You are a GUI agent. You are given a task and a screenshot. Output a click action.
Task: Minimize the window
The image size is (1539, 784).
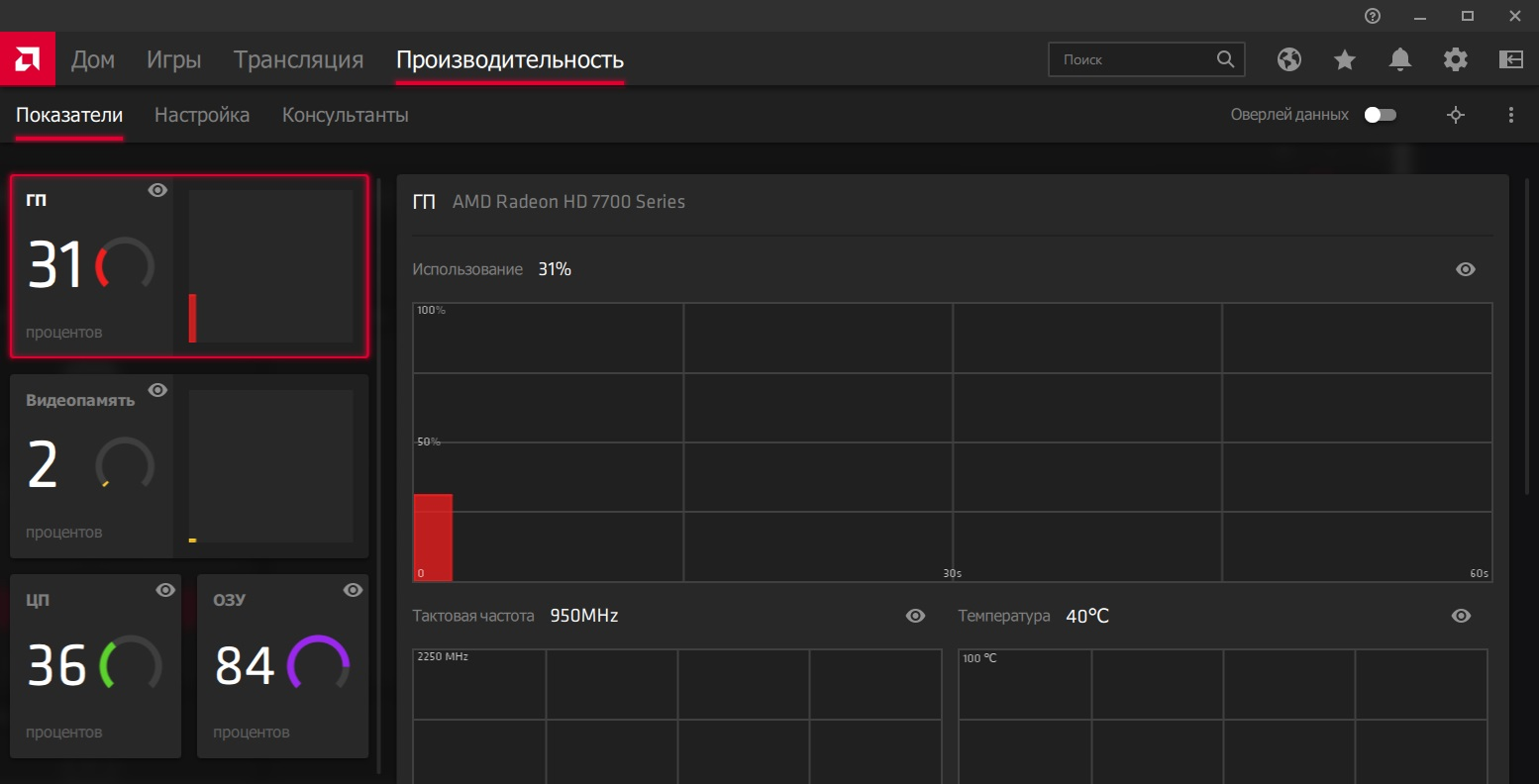coord(1420,16)
